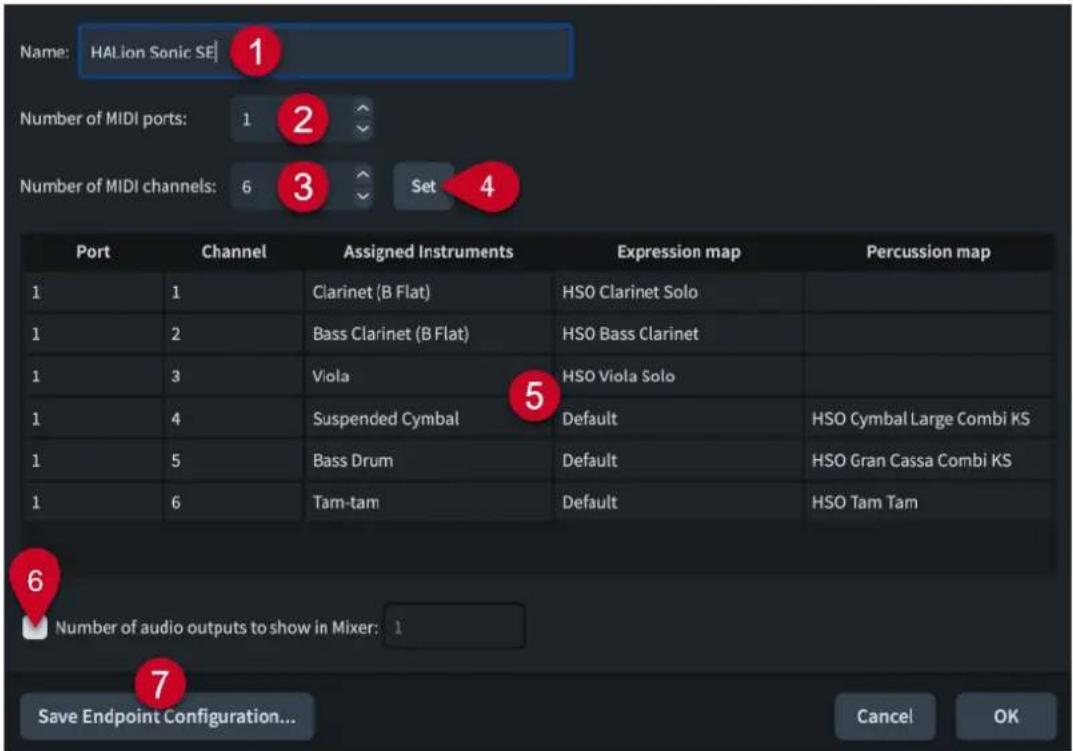Click the Channel column header
This screenshot has height=751, width=1073.
[x=233, y=252]
